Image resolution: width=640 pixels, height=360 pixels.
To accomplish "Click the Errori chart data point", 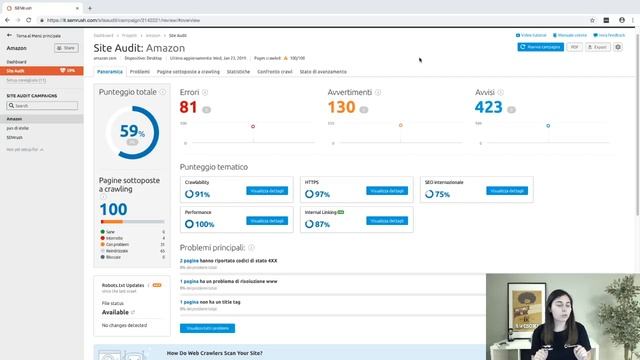I will coord(253,127).
